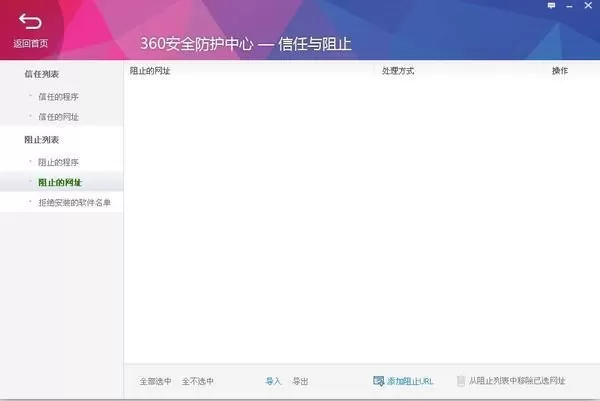Open 信任的程序 in the sidebar
The height and width of the screenshot is (401, 600).
point(58,97)
